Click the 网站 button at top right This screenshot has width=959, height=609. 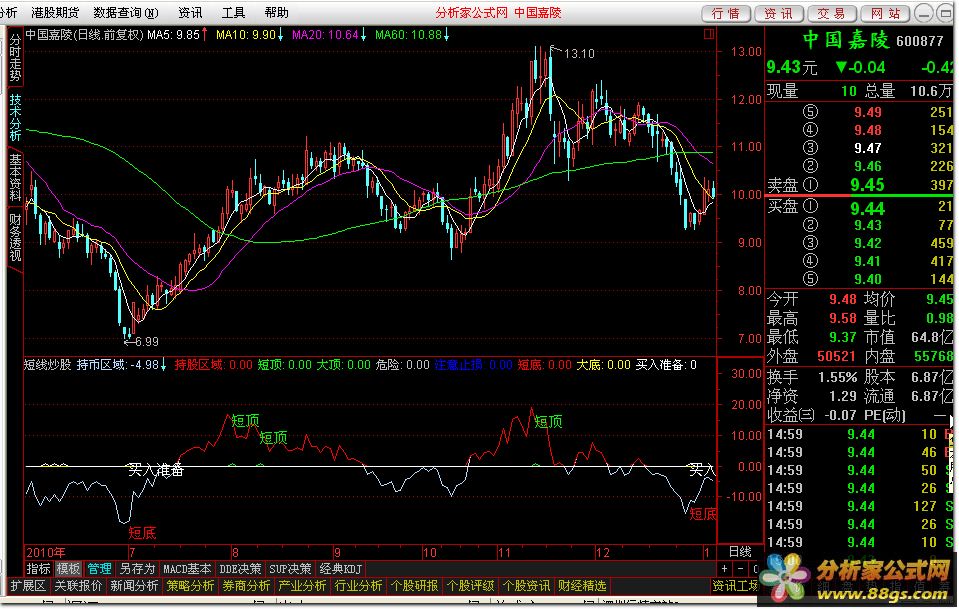click(886, 13)
